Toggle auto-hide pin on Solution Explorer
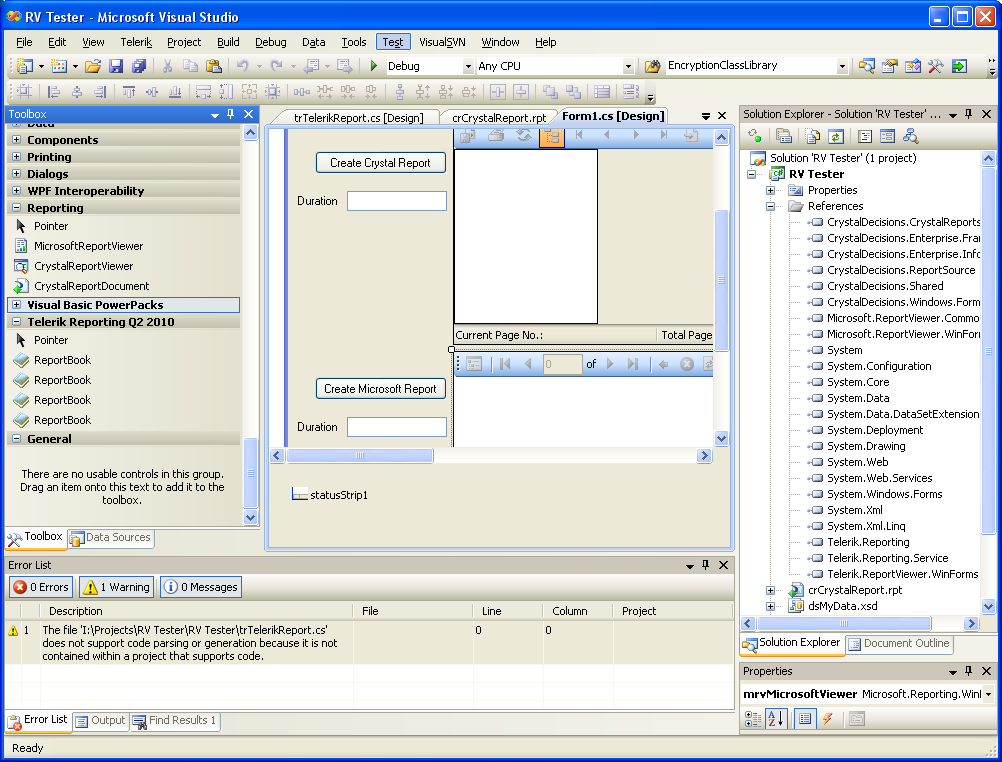 click(968, 114)
